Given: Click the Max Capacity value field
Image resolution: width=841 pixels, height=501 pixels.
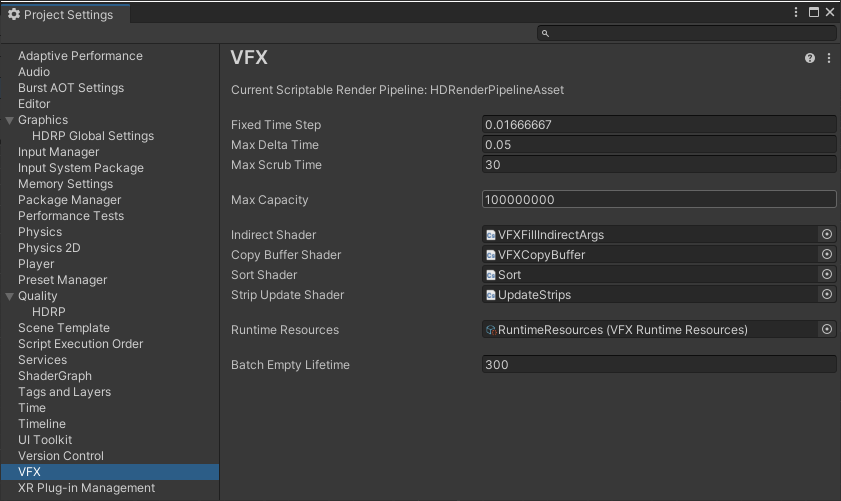Looking at the screenshot, I should click(x=658, y=200).
